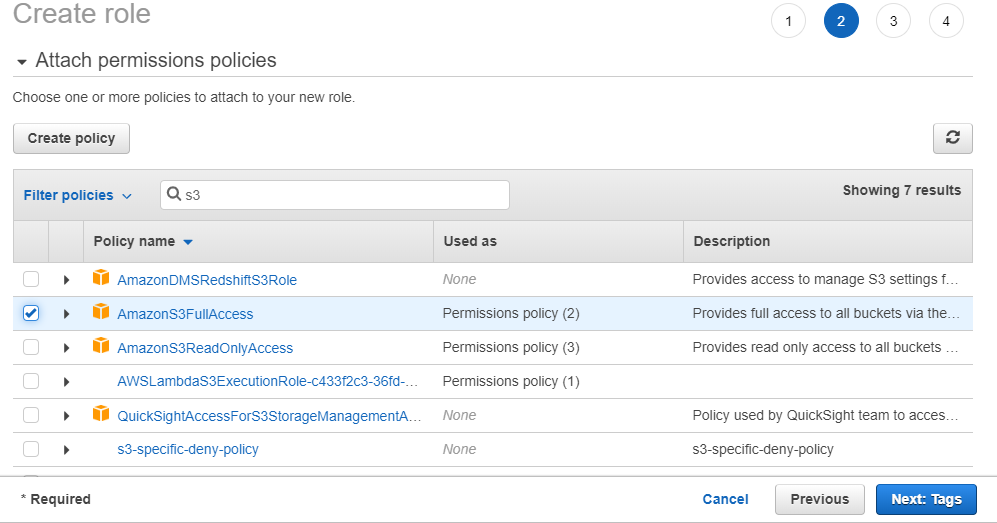
Task: Click 'Permissions policy (3)' cell
Action: (x=511, y=348)
